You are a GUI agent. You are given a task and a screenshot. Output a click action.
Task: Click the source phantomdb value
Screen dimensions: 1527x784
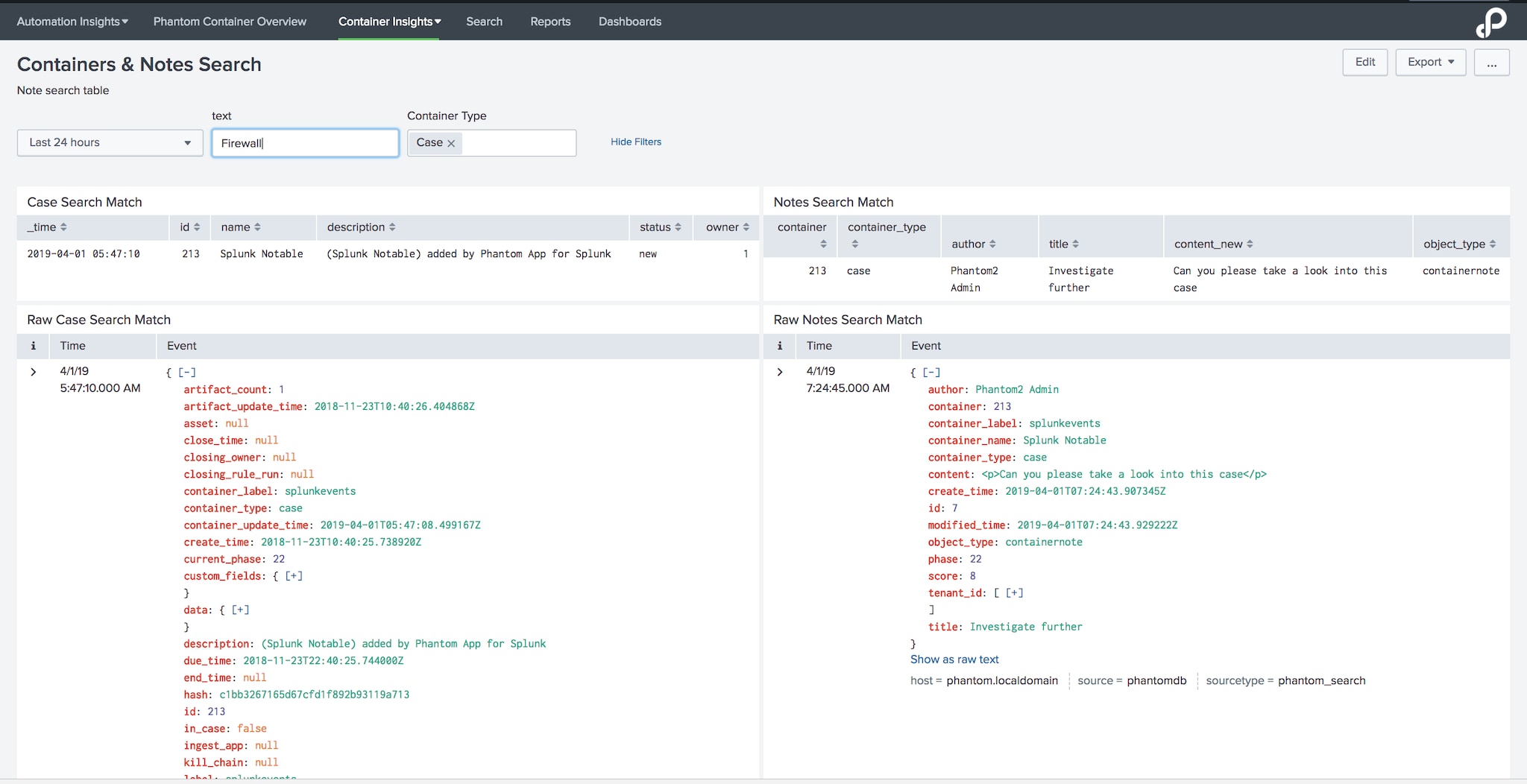click(1156, 681)
